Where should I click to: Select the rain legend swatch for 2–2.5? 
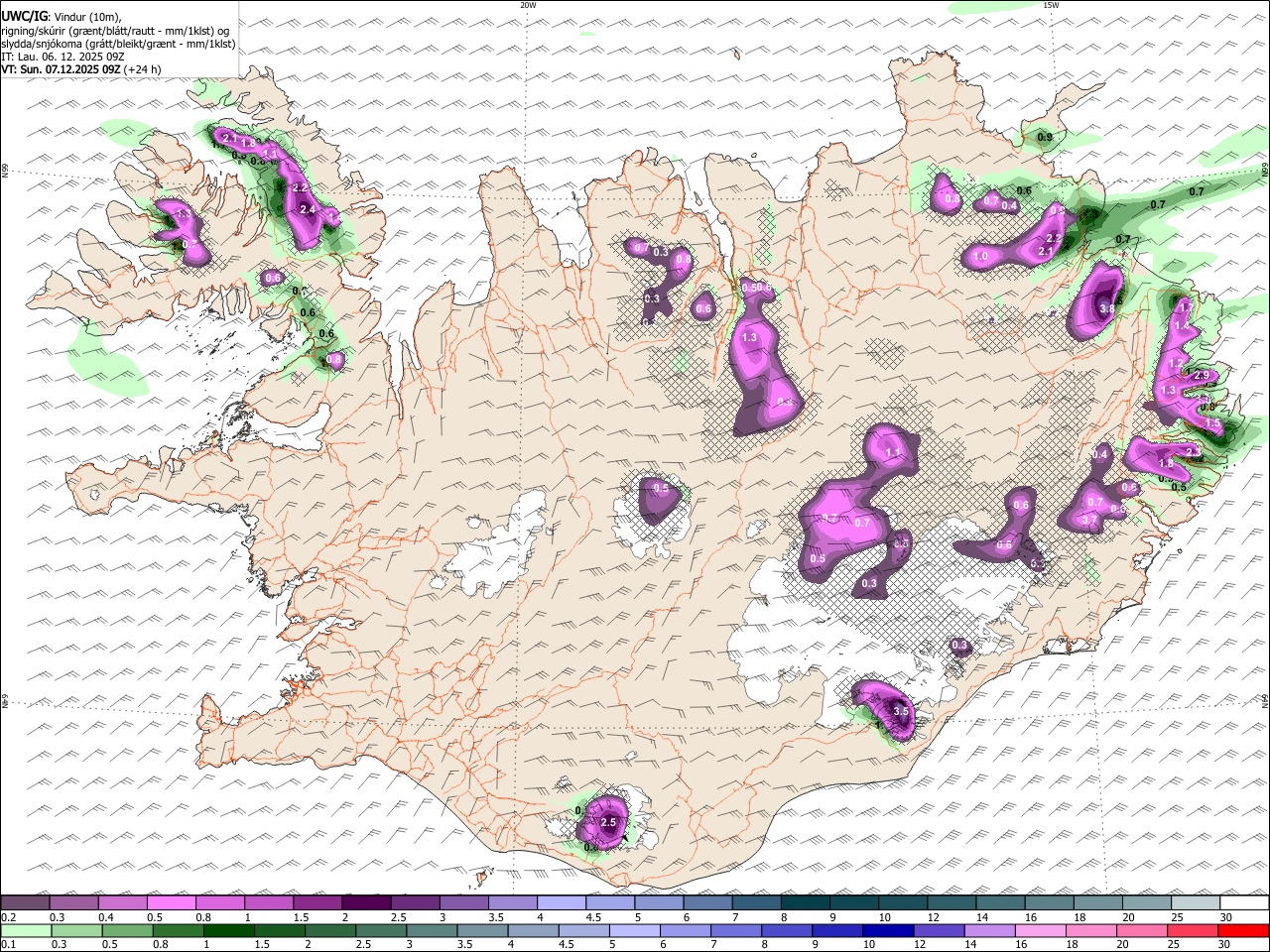(330, 930)
